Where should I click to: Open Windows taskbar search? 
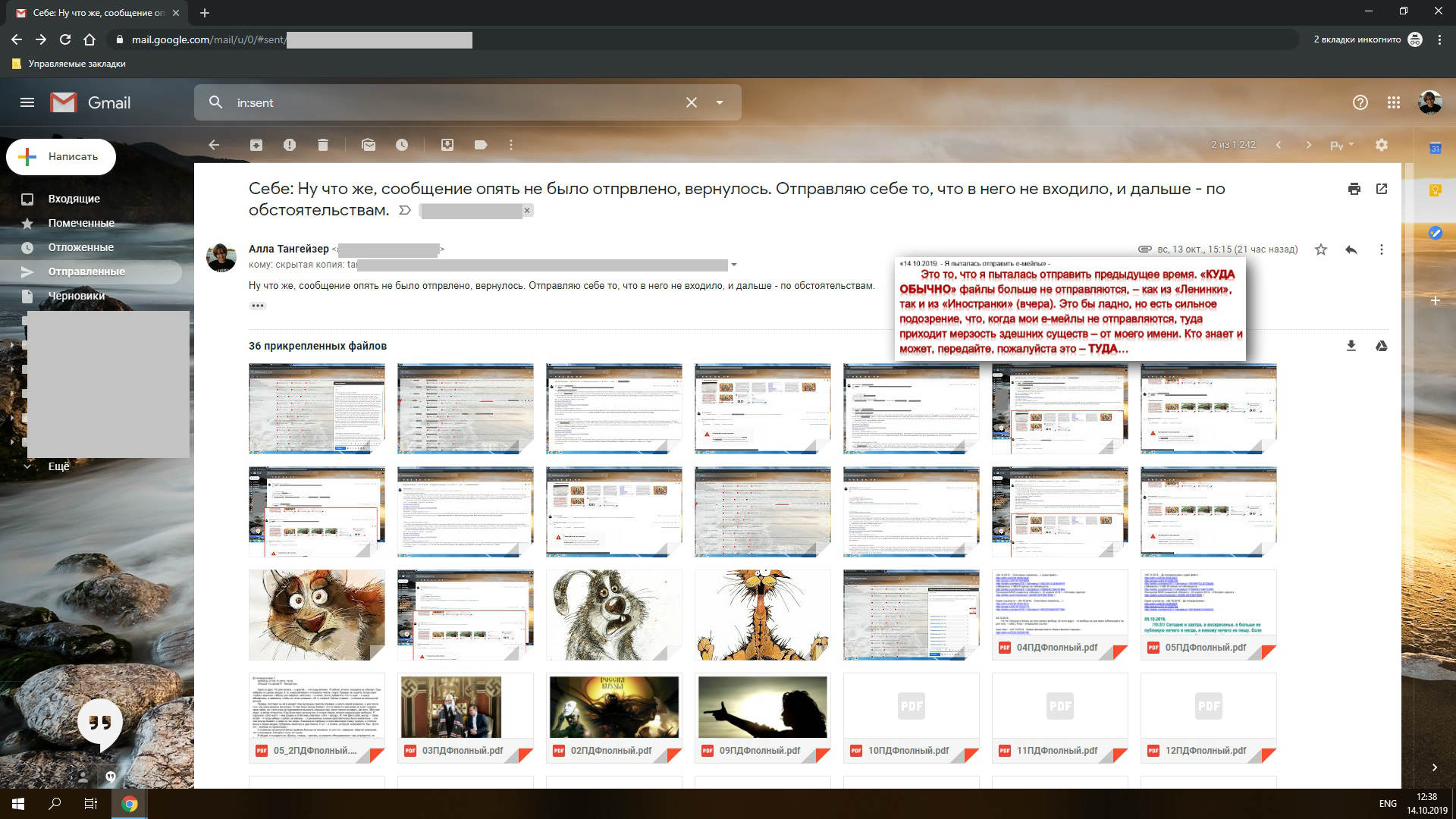pyautogui.click(x=55, y=804)
